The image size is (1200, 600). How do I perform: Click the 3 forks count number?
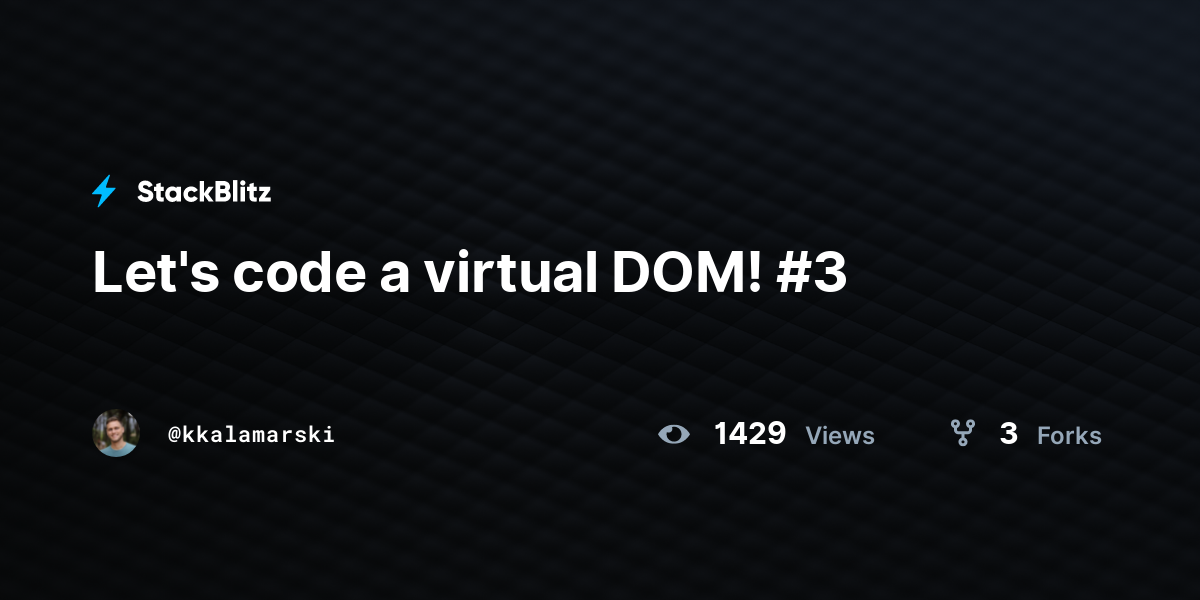pos(1009,434)
